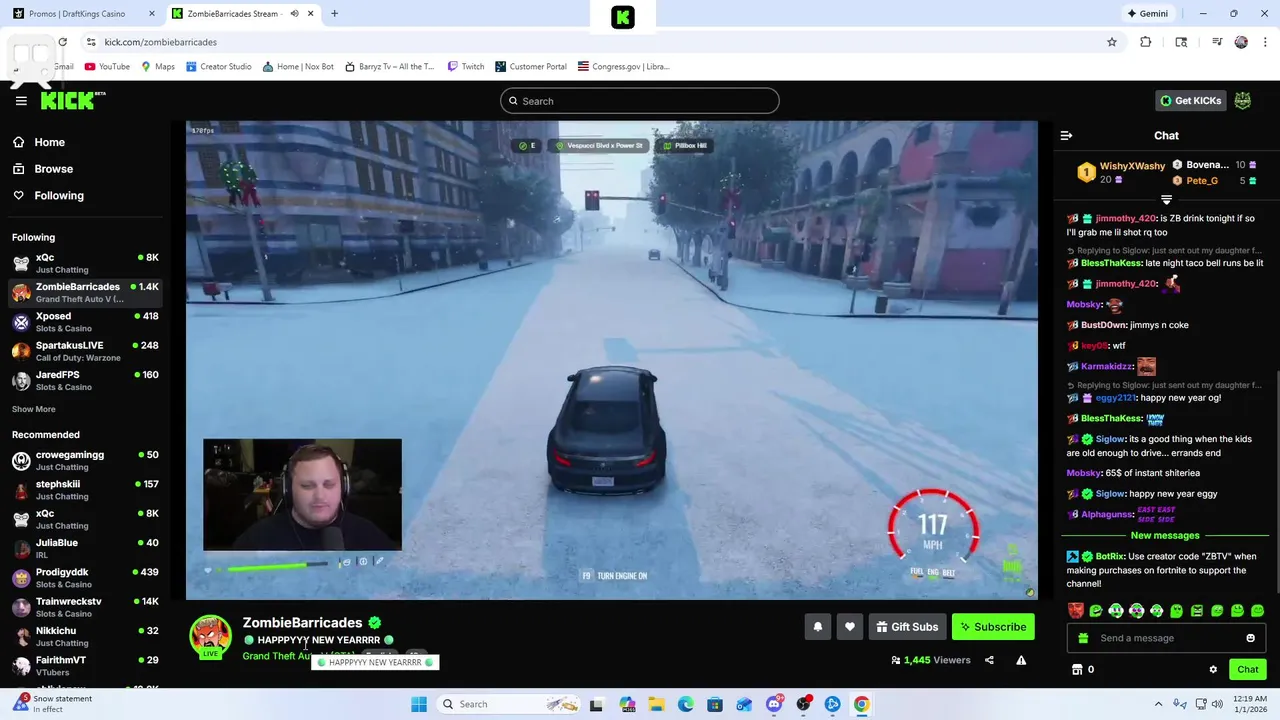Click ZombieBarricades channel name title

point(302,622)
